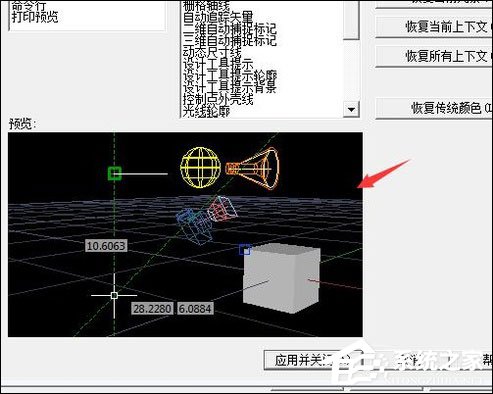Select 设计工具提示背景 list entry
Image resolution: width=493 pixels, height=394 pixels.
pyautogui.click(x=230, y=87)
